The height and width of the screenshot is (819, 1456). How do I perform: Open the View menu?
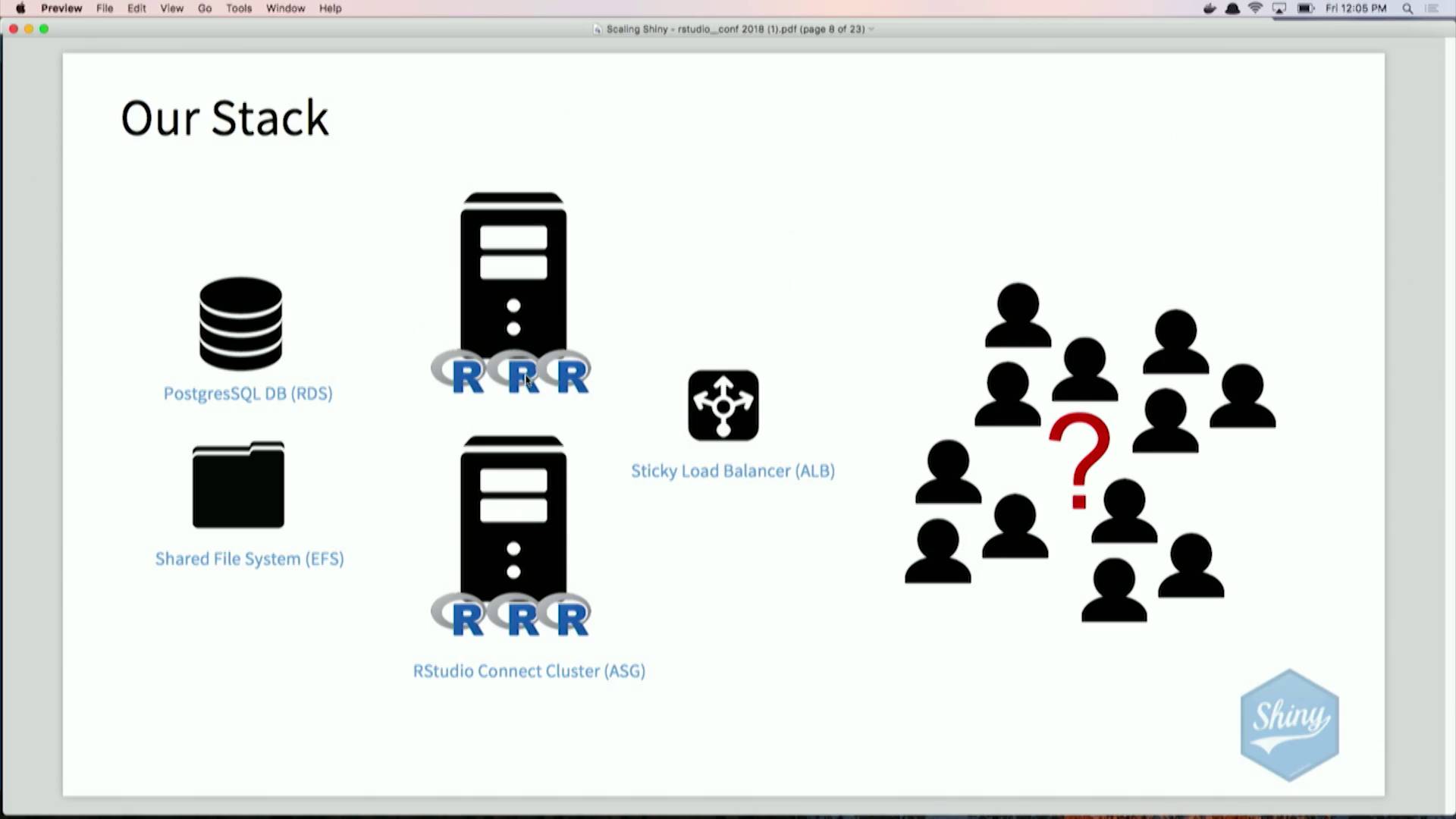[x=171, y=8]
